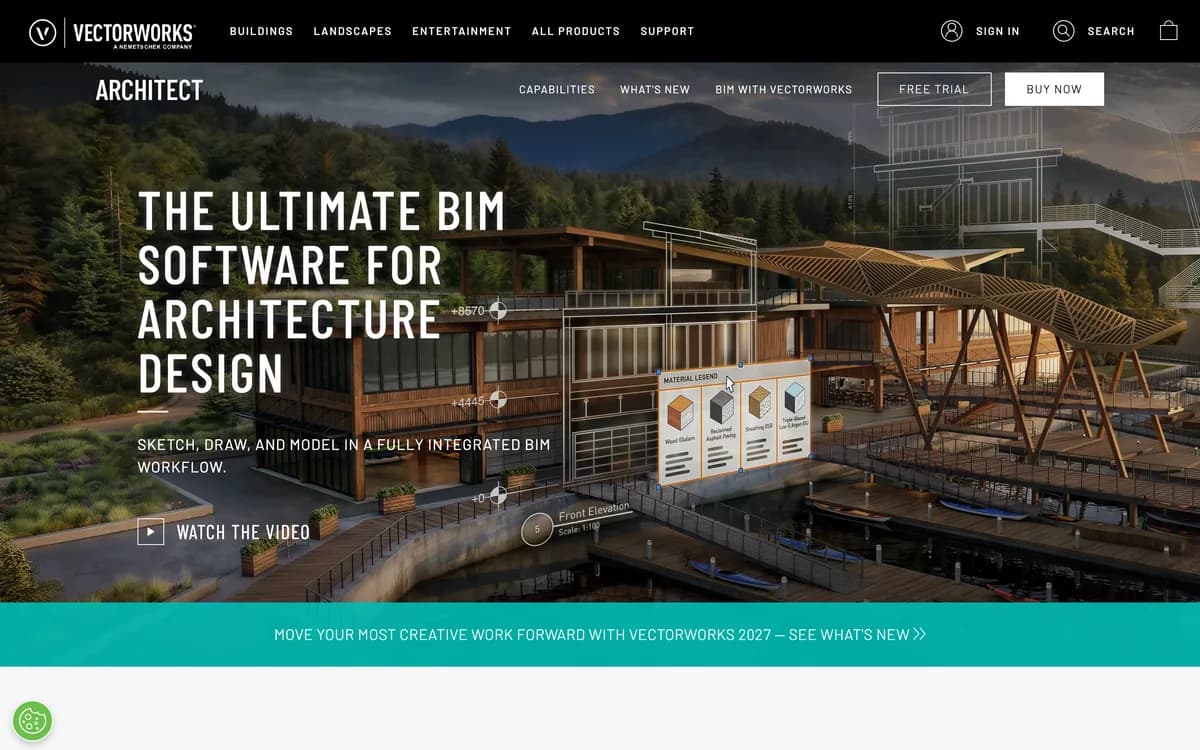Open the All Products menu
Image resolution: width=1200 pixels, height=750 pixels.
[575, 31]
